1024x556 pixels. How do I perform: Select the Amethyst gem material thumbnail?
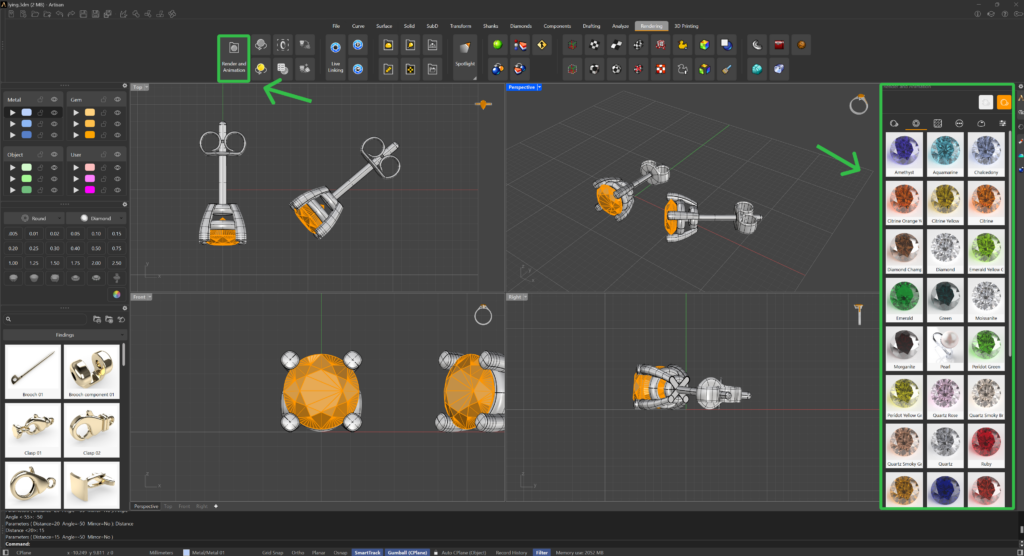[x=904, y=153]
